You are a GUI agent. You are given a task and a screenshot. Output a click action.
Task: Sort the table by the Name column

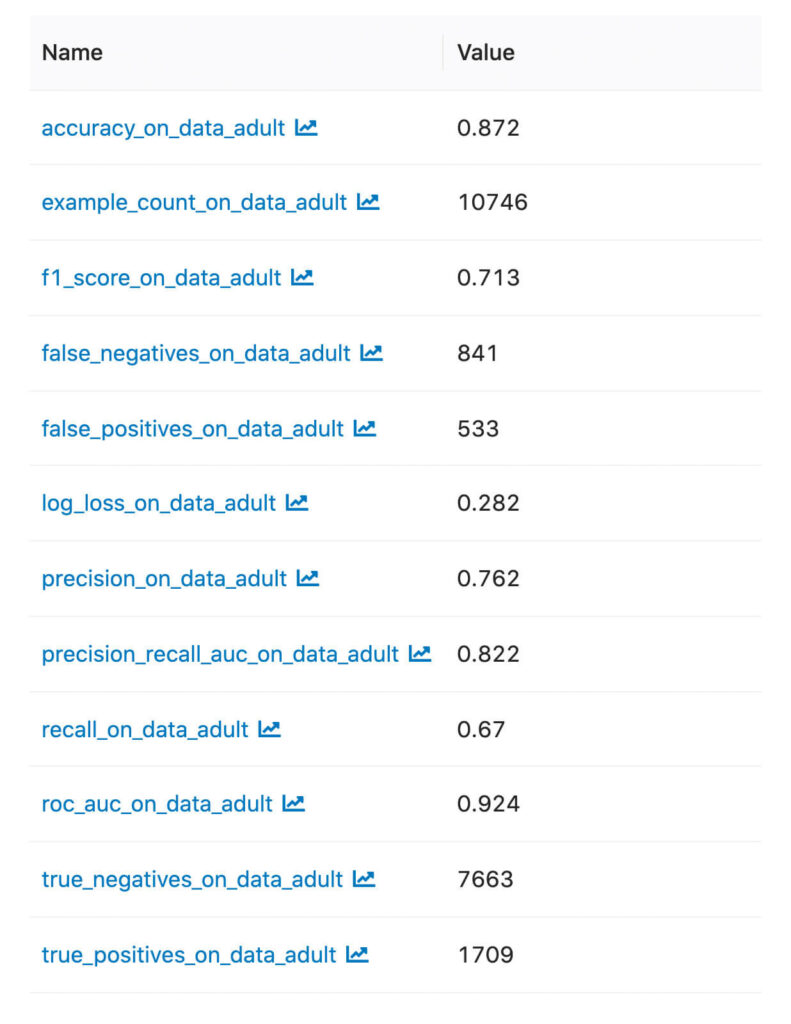[x=71, y=52]
